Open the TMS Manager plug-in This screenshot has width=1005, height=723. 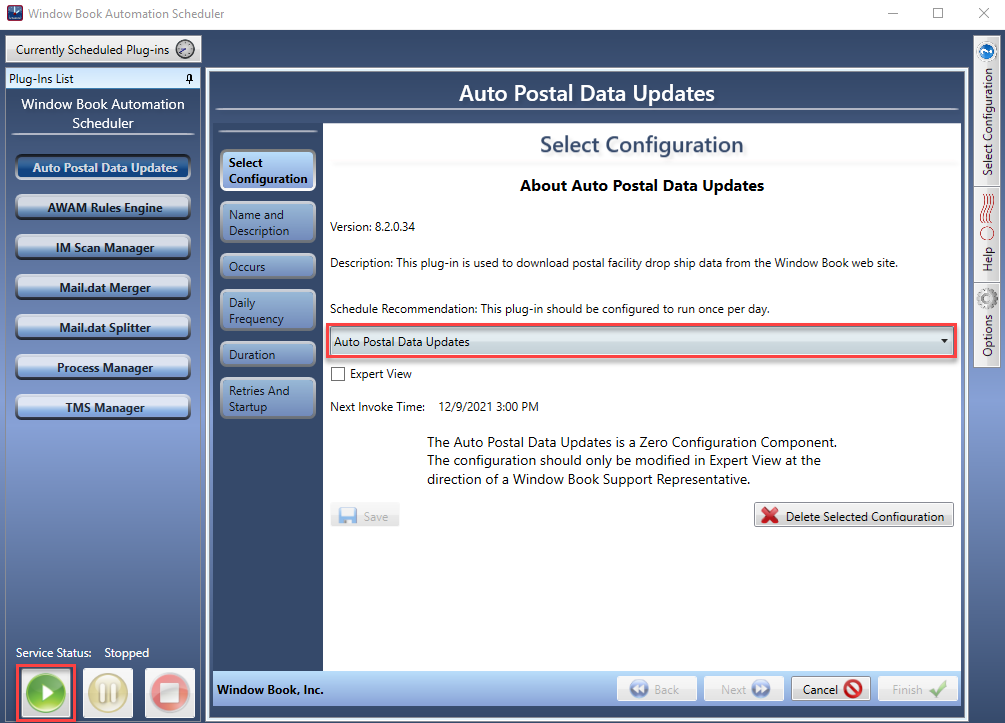click(x=103, y=408)
